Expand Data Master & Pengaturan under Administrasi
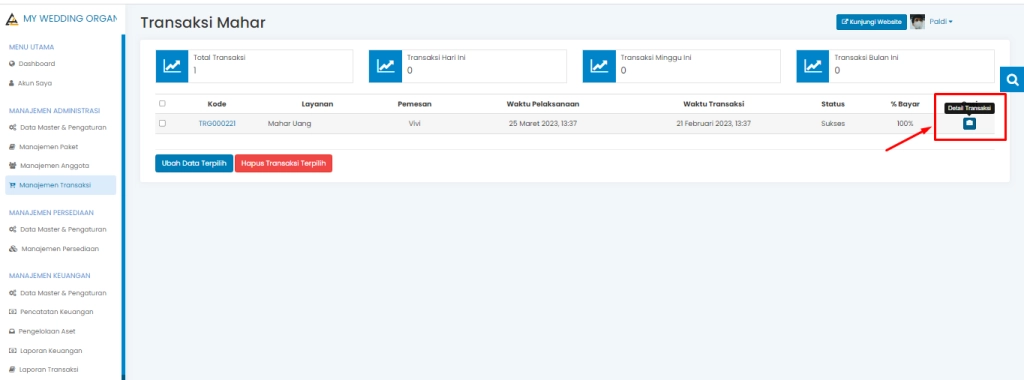Image resolution: width=1024 pixels, height=380 pixels. click(57, 127)
